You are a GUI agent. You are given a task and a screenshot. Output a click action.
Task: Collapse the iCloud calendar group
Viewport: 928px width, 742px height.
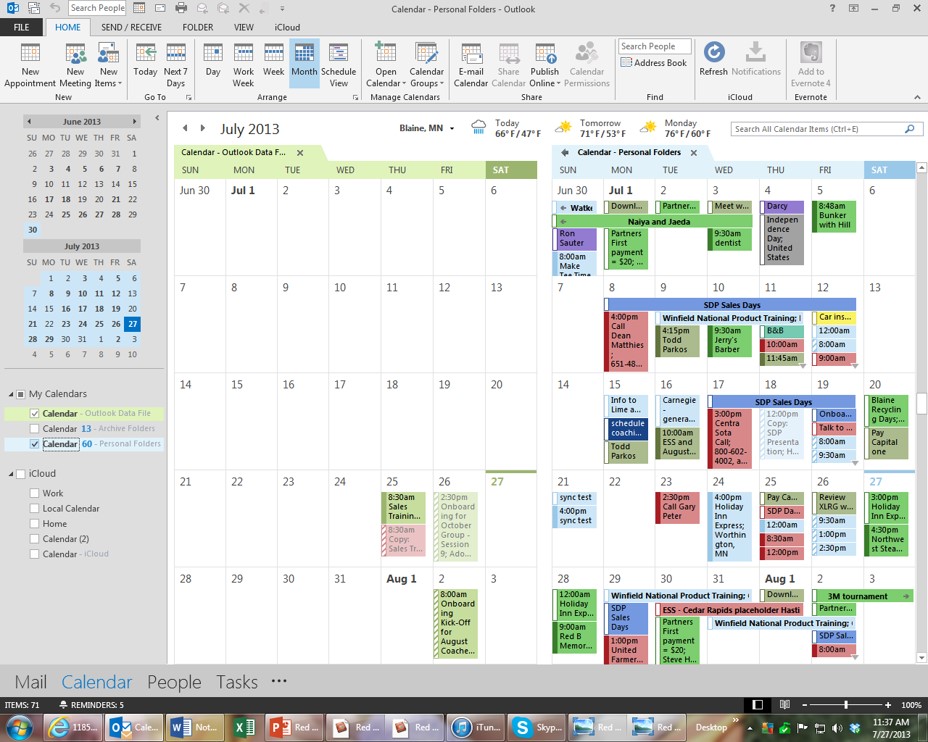tap(11, 473)
